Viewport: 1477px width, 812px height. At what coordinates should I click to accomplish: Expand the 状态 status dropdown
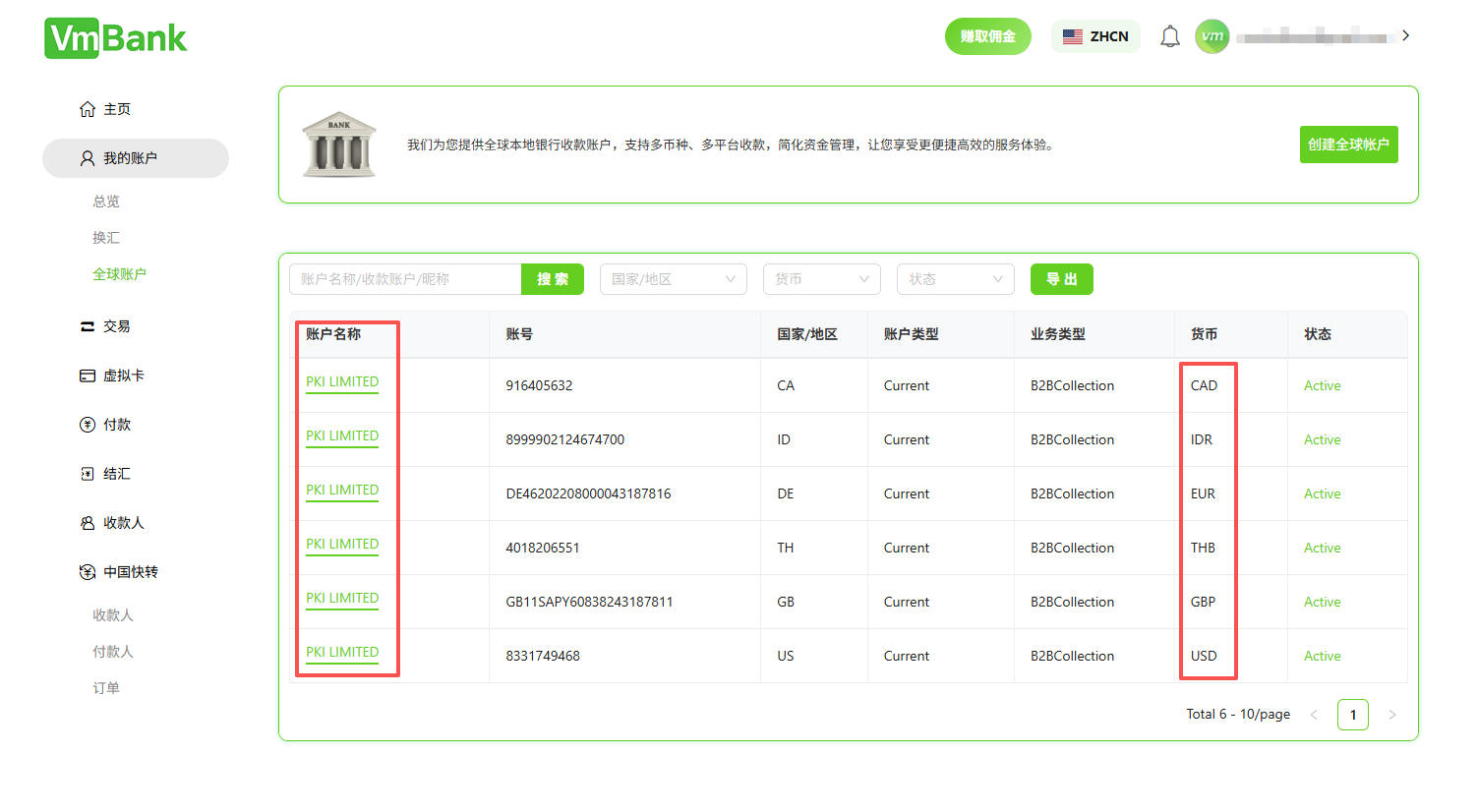point(955,279)
